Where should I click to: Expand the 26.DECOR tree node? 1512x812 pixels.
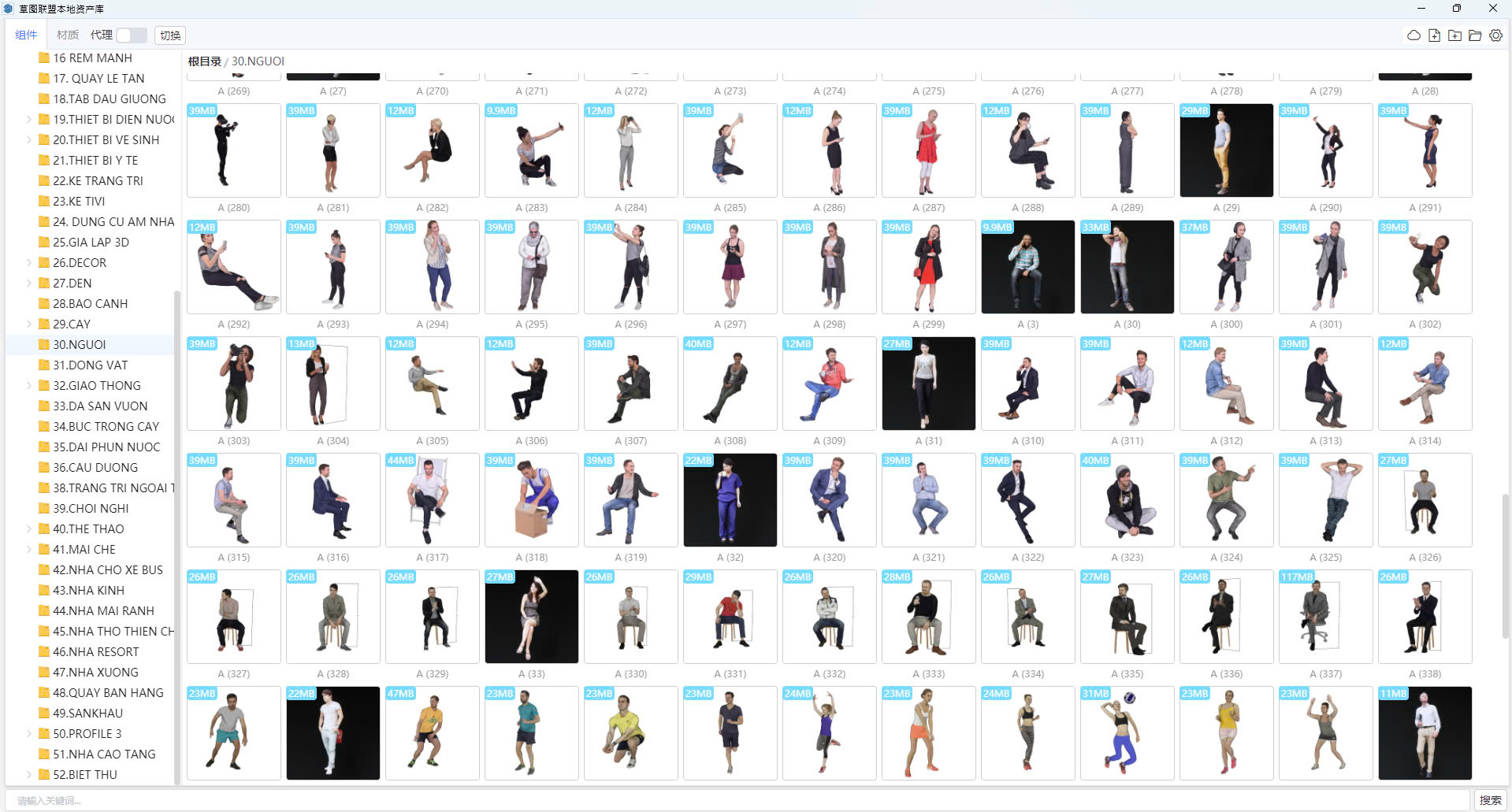tap(29, 263)
